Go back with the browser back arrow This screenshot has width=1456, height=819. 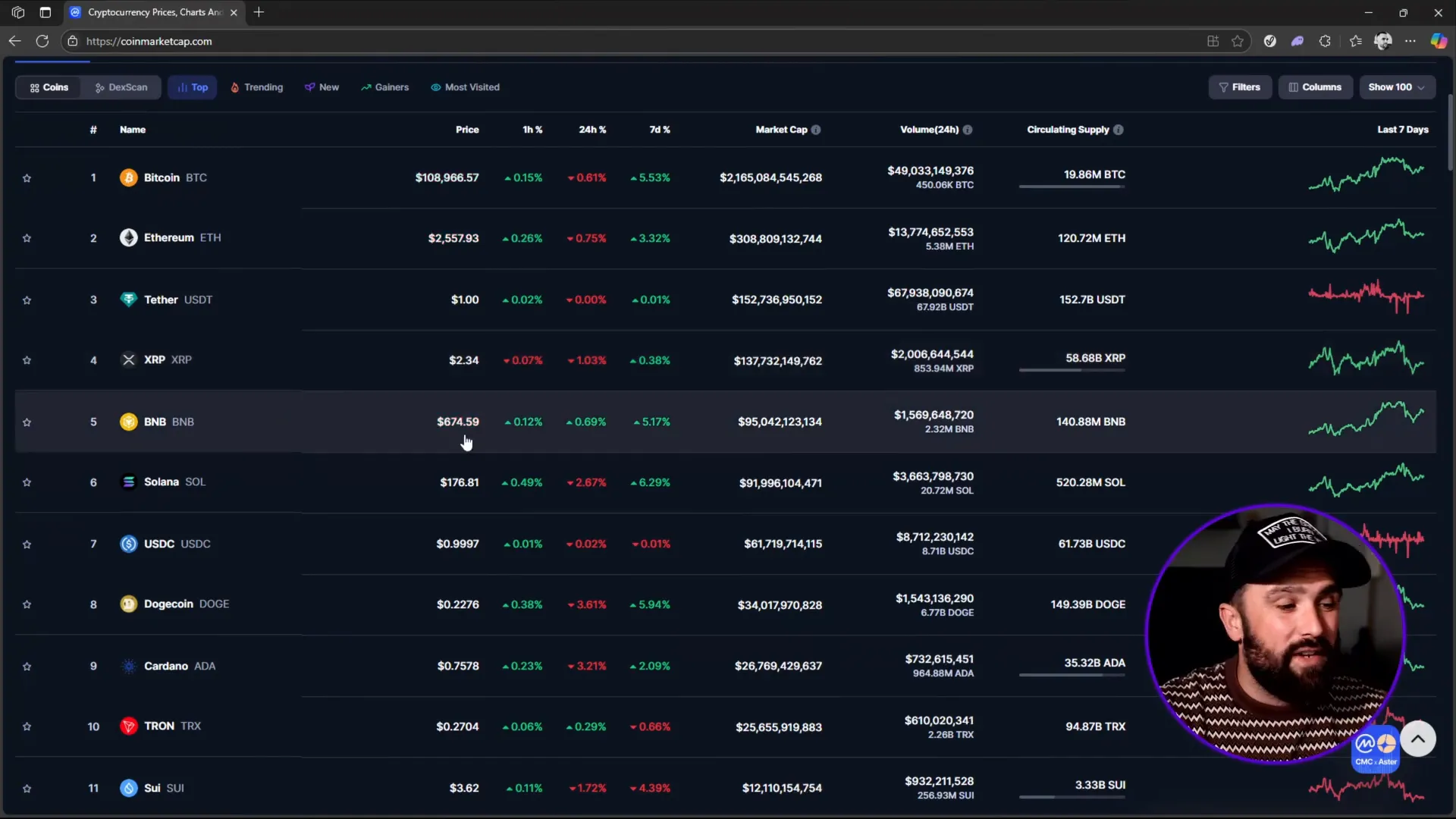[14, 41]
